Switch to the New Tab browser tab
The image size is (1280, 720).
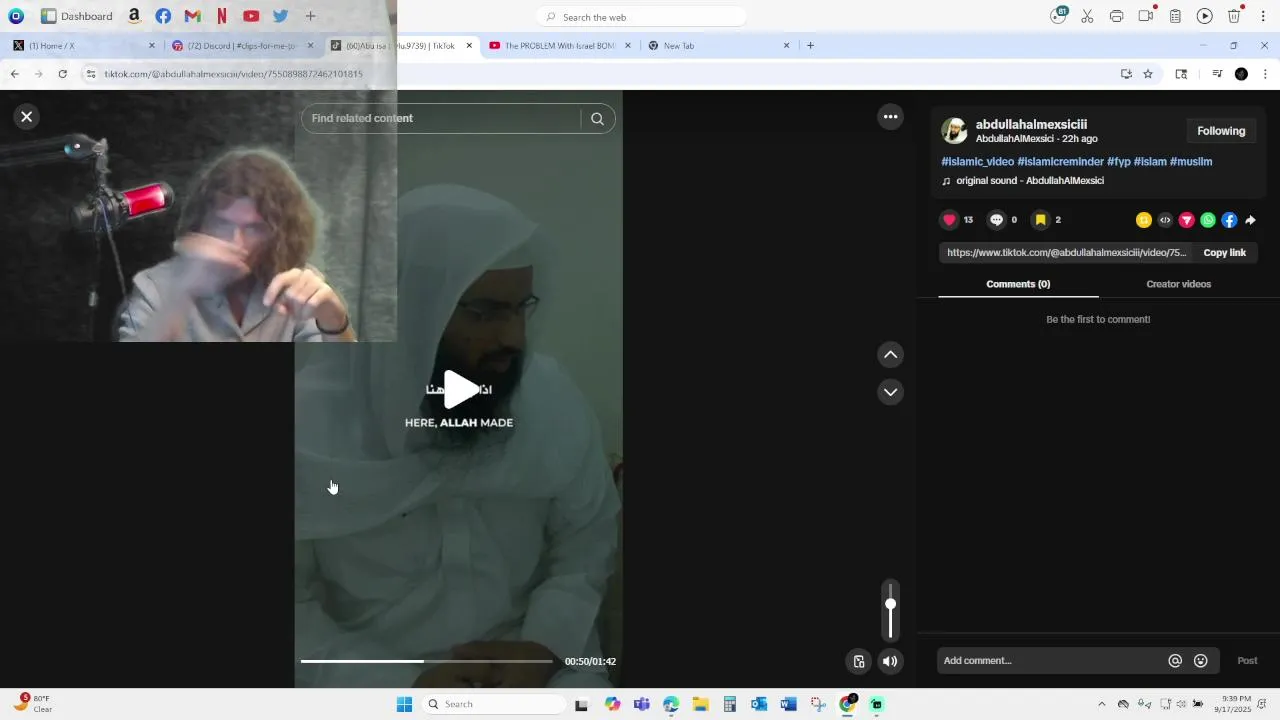coord(719,45)
